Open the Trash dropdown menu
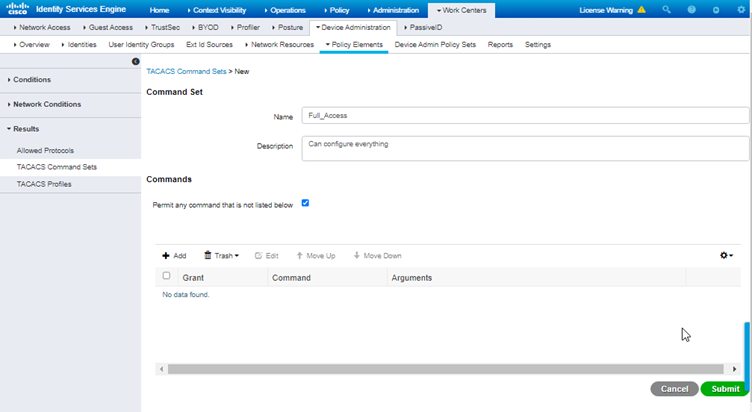The height and width of the screenshot is (412, 752). (x=221, y=256)
